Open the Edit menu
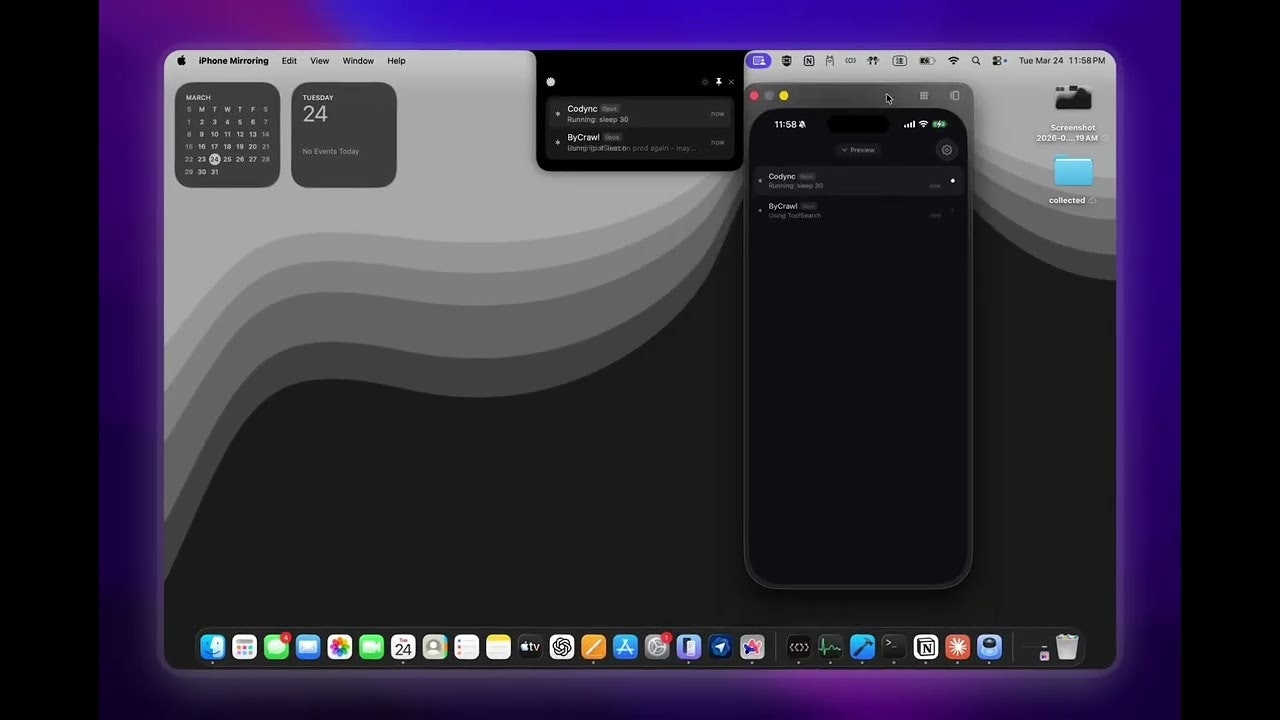Viewport: 1280px width, 720px height. tap(289, 61)
